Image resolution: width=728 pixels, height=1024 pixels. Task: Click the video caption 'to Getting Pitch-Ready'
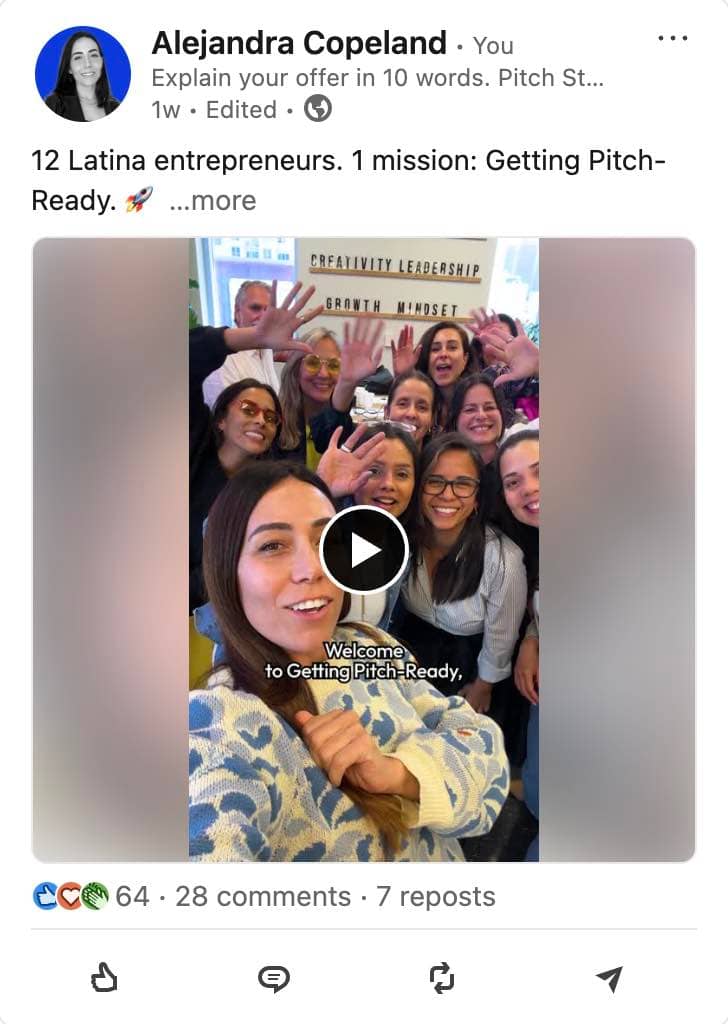point(363,671)
